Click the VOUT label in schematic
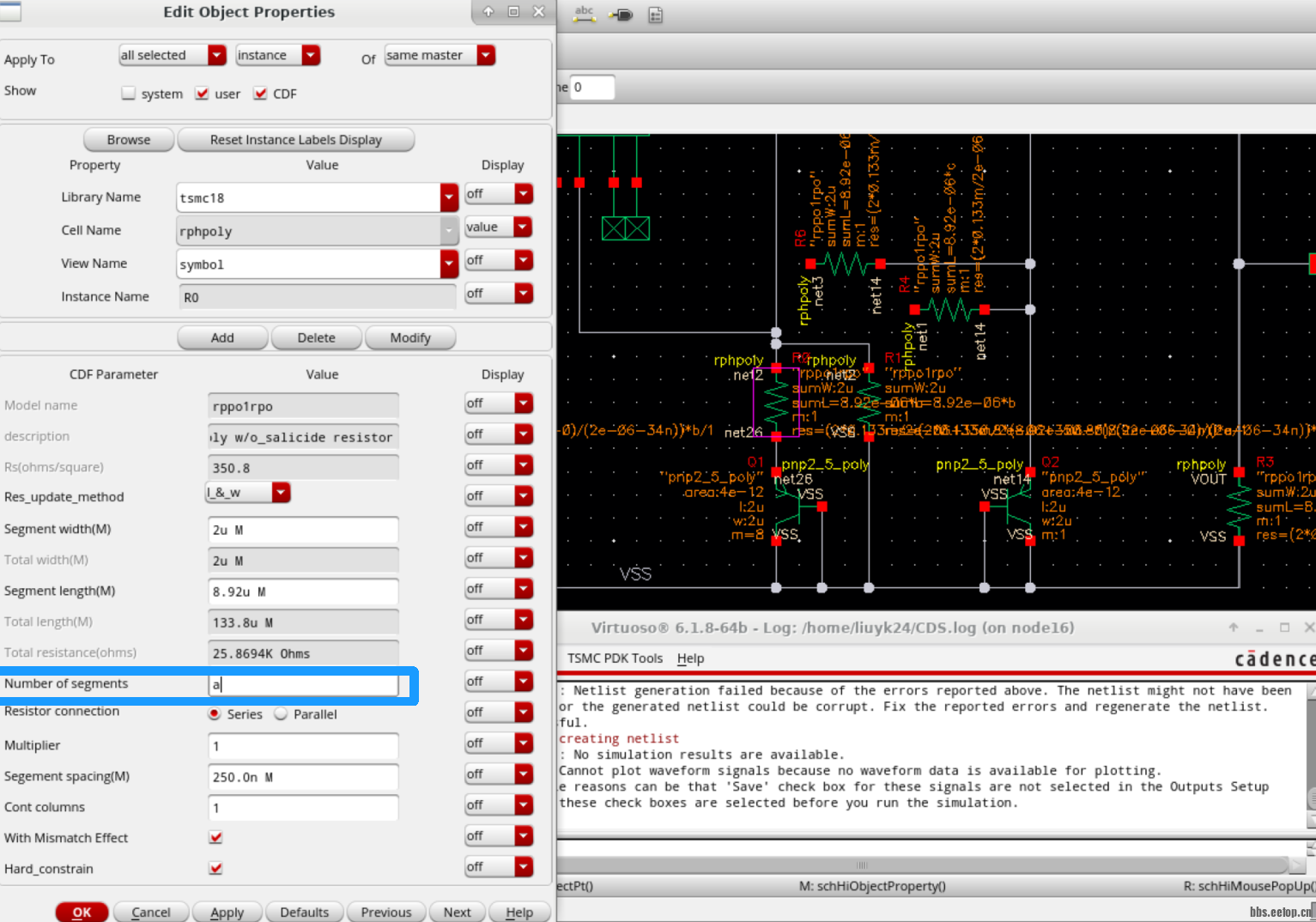Viewport: 1316px width, 922px height. click(x=1208, y=479)
